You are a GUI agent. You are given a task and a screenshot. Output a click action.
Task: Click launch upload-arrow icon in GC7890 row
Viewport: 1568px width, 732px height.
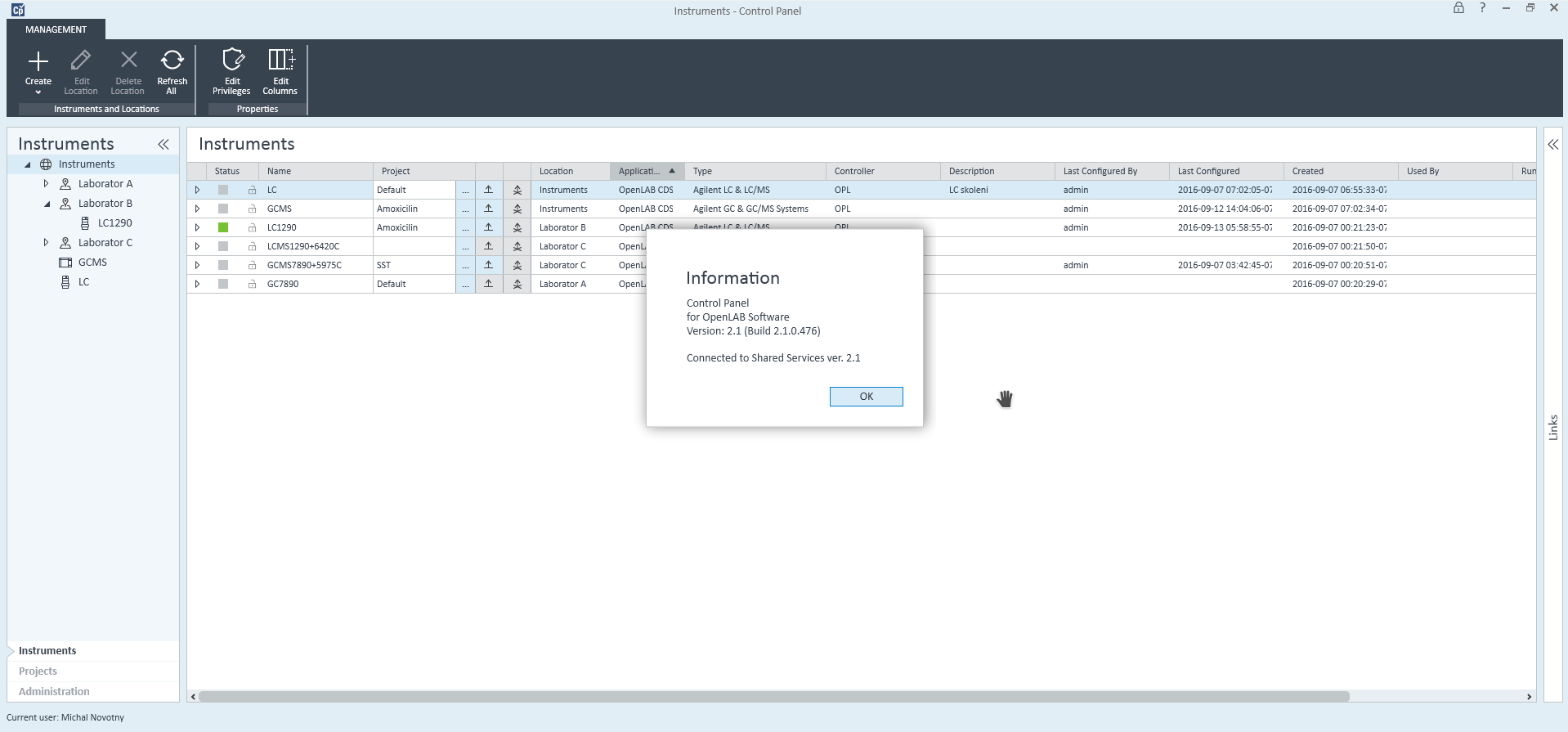[489, 284]
